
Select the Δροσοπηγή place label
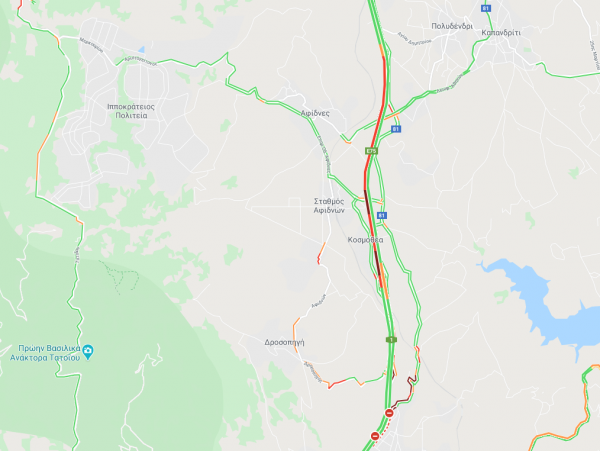pos(284,342)
